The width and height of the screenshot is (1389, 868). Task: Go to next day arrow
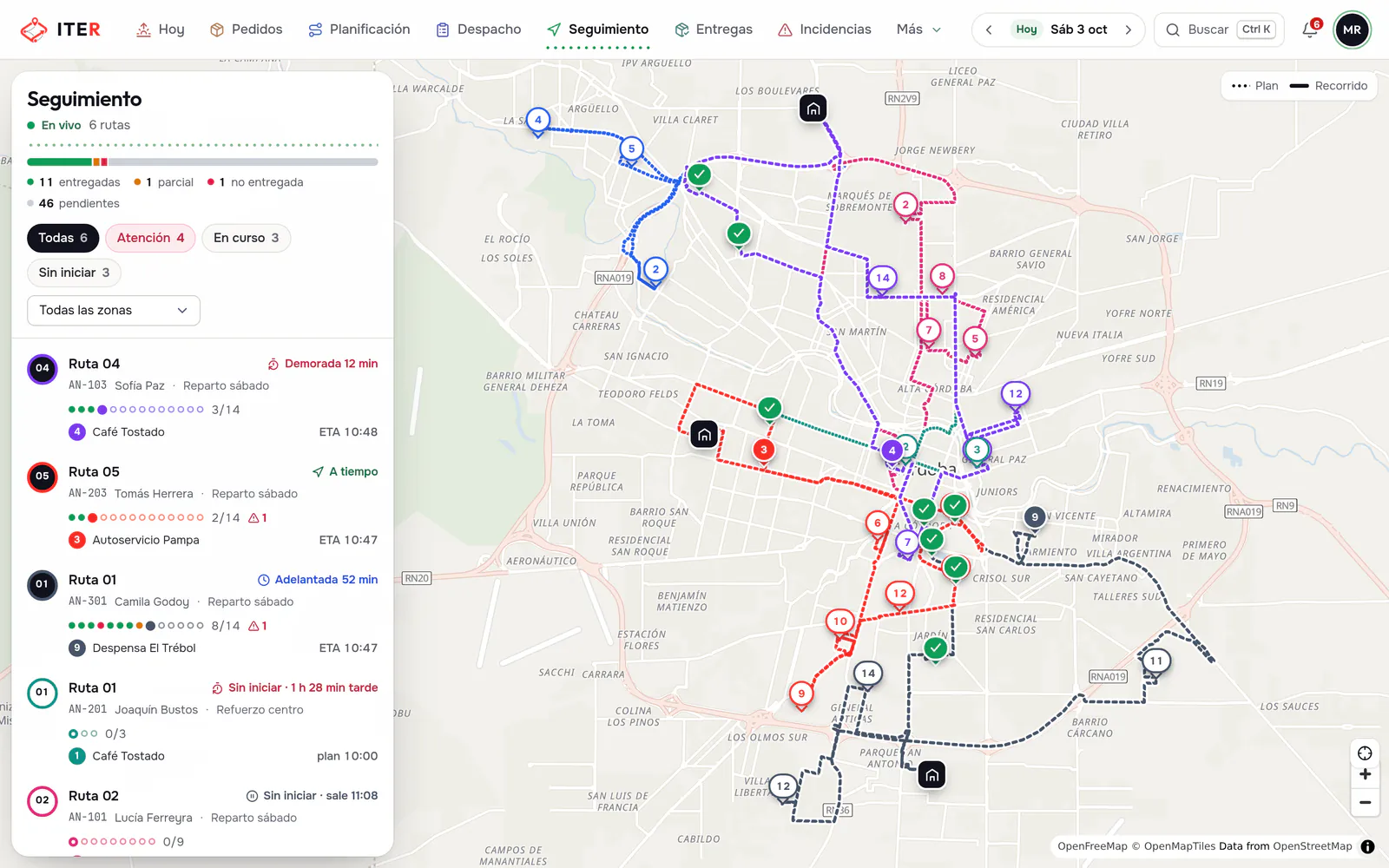coord(1129,30)
